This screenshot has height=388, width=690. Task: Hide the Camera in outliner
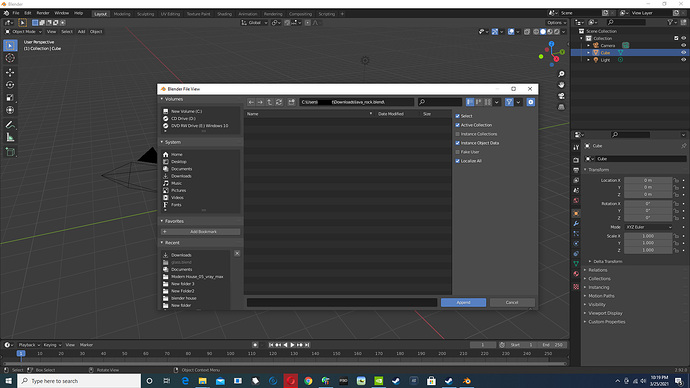point(683,45)
